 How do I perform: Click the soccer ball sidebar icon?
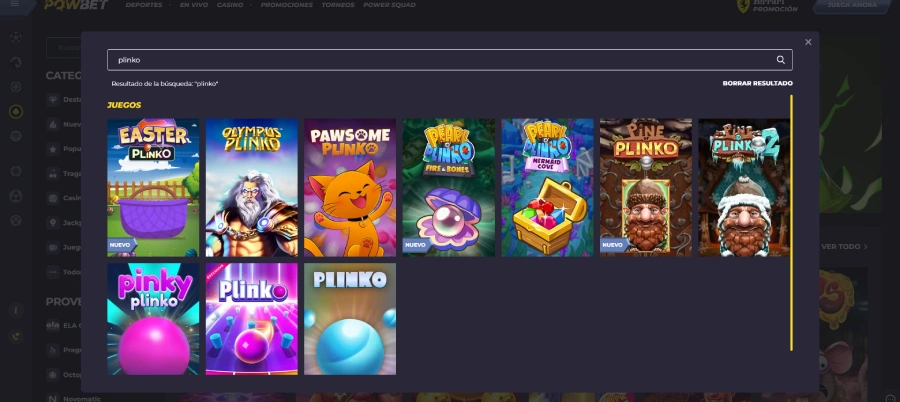point(16,38)
